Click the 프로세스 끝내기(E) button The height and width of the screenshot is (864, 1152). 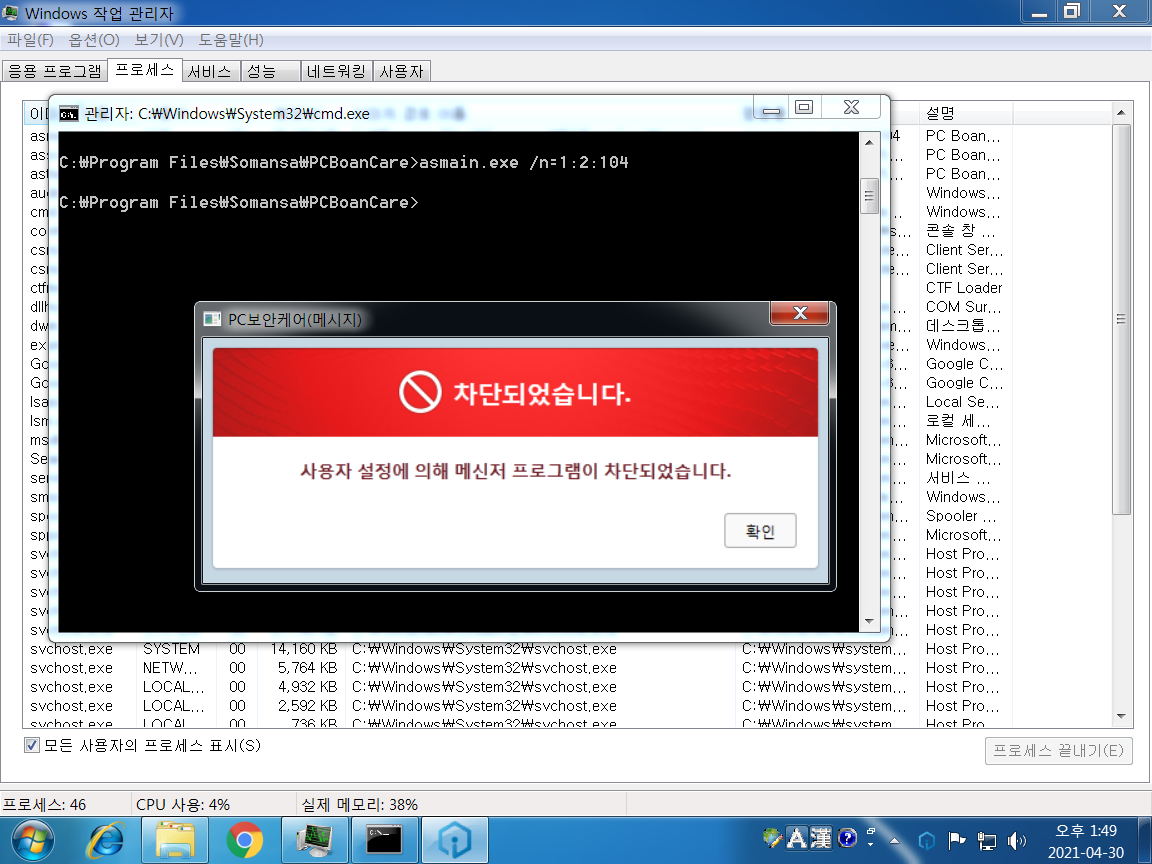click(x=1058, y=751)
